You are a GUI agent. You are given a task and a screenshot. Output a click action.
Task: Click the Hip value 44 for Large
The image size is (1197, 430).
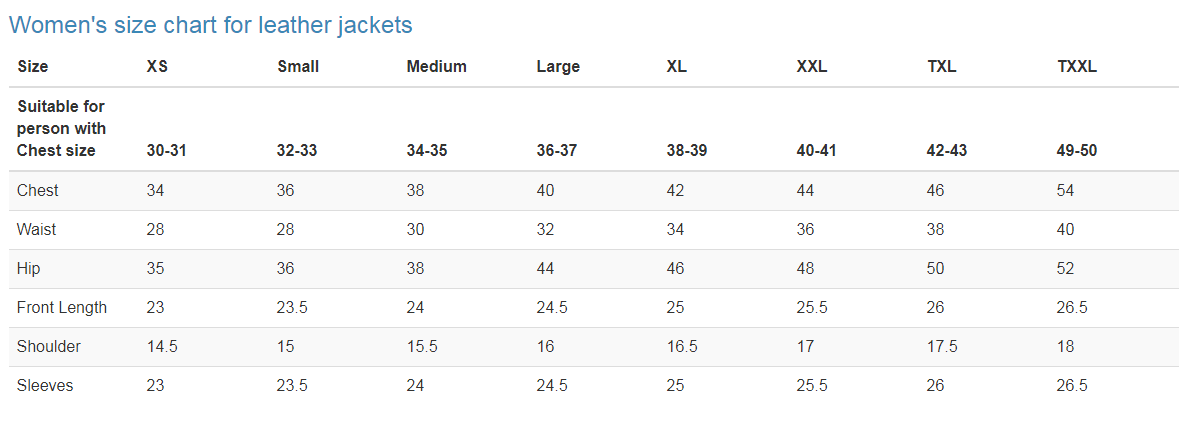546,268
